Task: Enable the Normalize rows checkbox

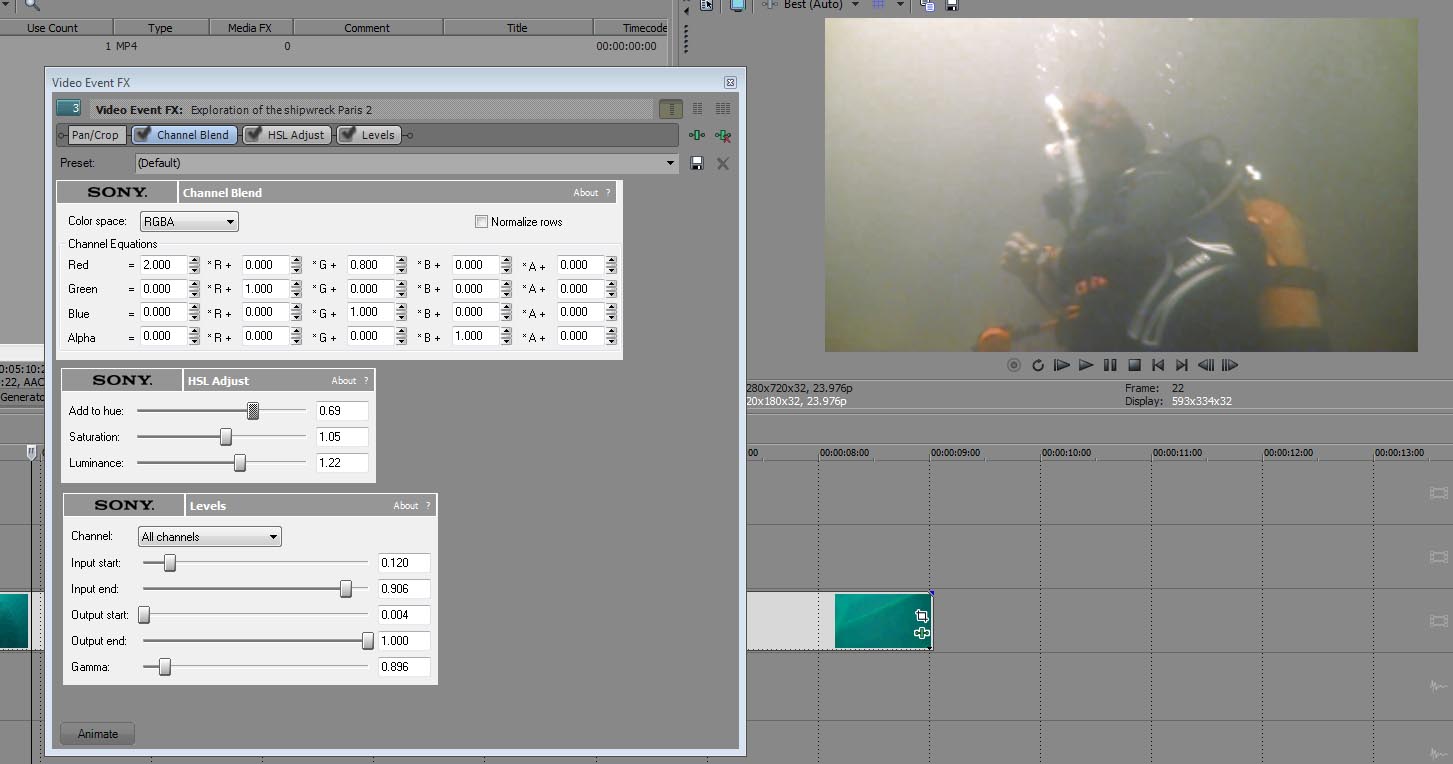Action: click(482, 222)
